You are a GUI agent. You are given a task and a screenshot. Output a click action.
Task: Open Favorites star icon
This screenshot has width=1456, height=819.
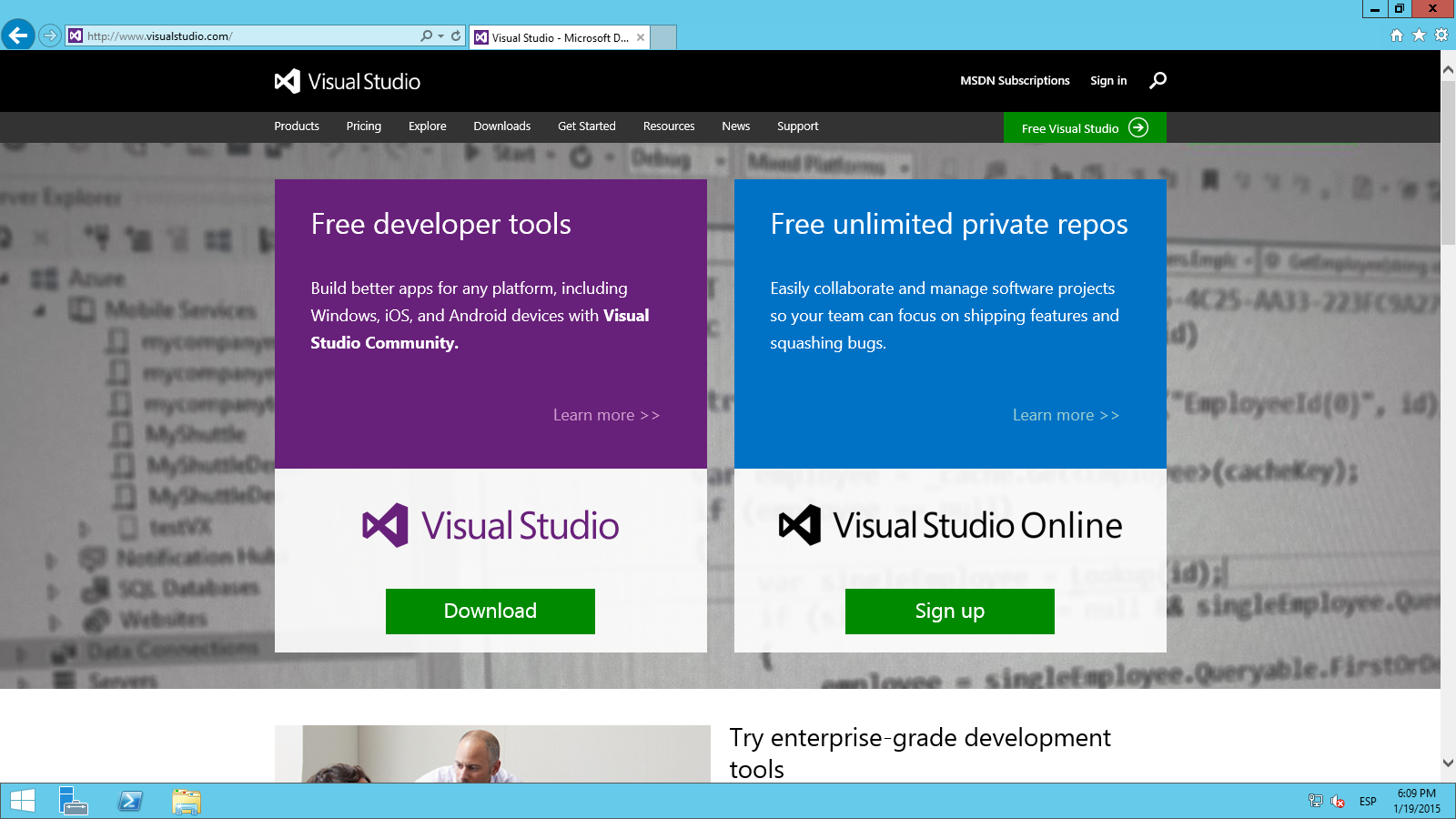[x=1419, y=35]
